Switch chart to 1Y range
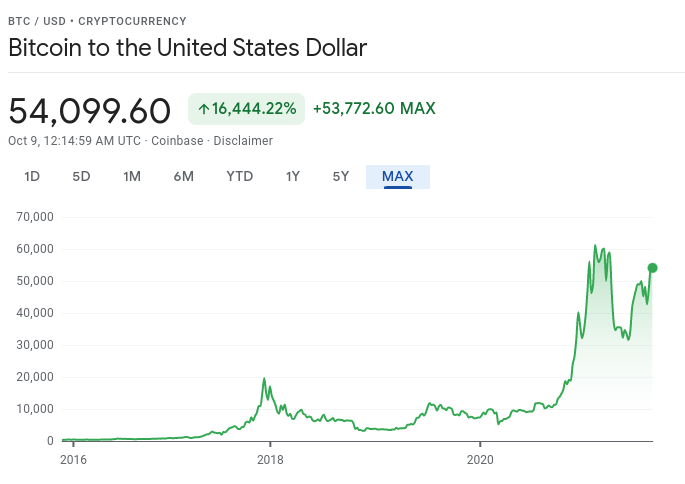The height and width of the screenshot is (484, 685). click(293, 177)
